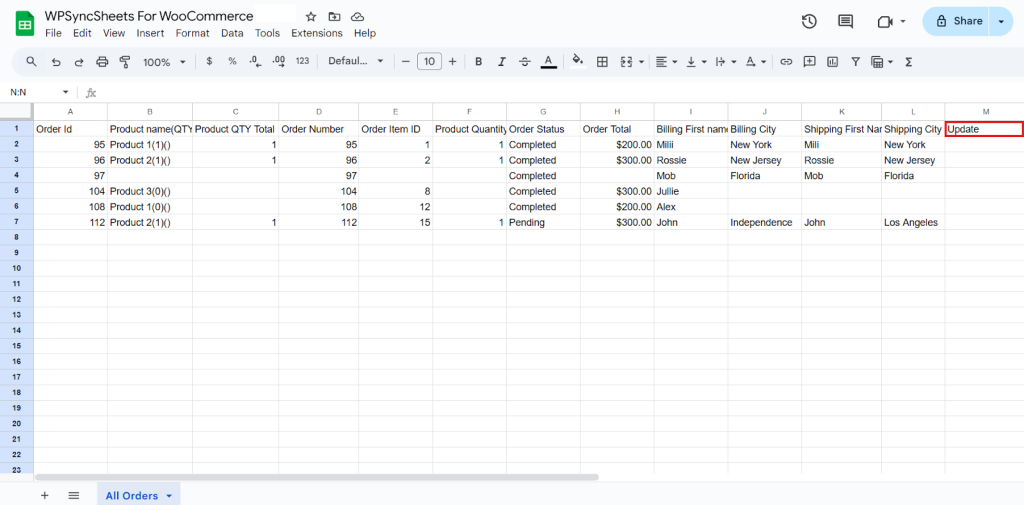Open Google Sheets home logo
Image resolution: width=1024 pixels, height=505 pixels.
25,24
